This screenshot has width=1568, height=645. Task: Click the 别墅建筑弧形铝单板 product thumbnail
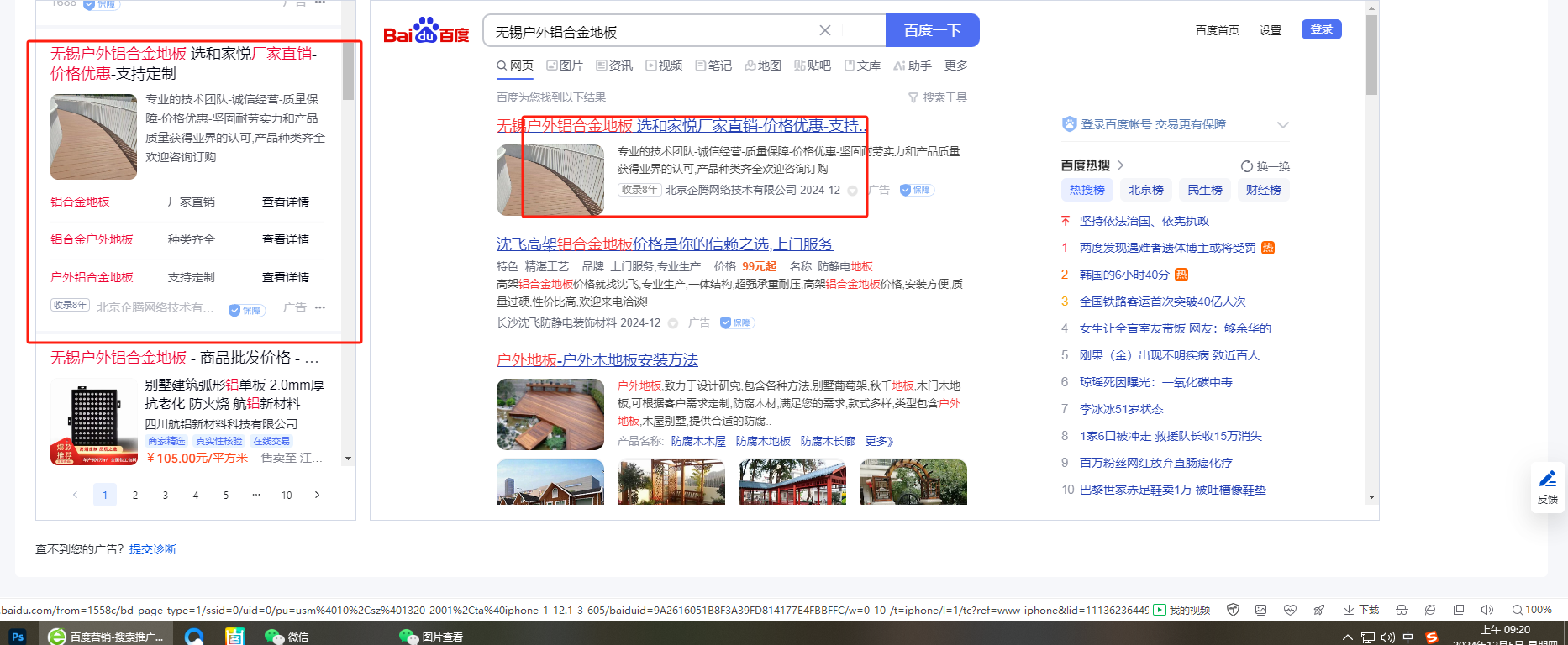(x=93, y=422)
